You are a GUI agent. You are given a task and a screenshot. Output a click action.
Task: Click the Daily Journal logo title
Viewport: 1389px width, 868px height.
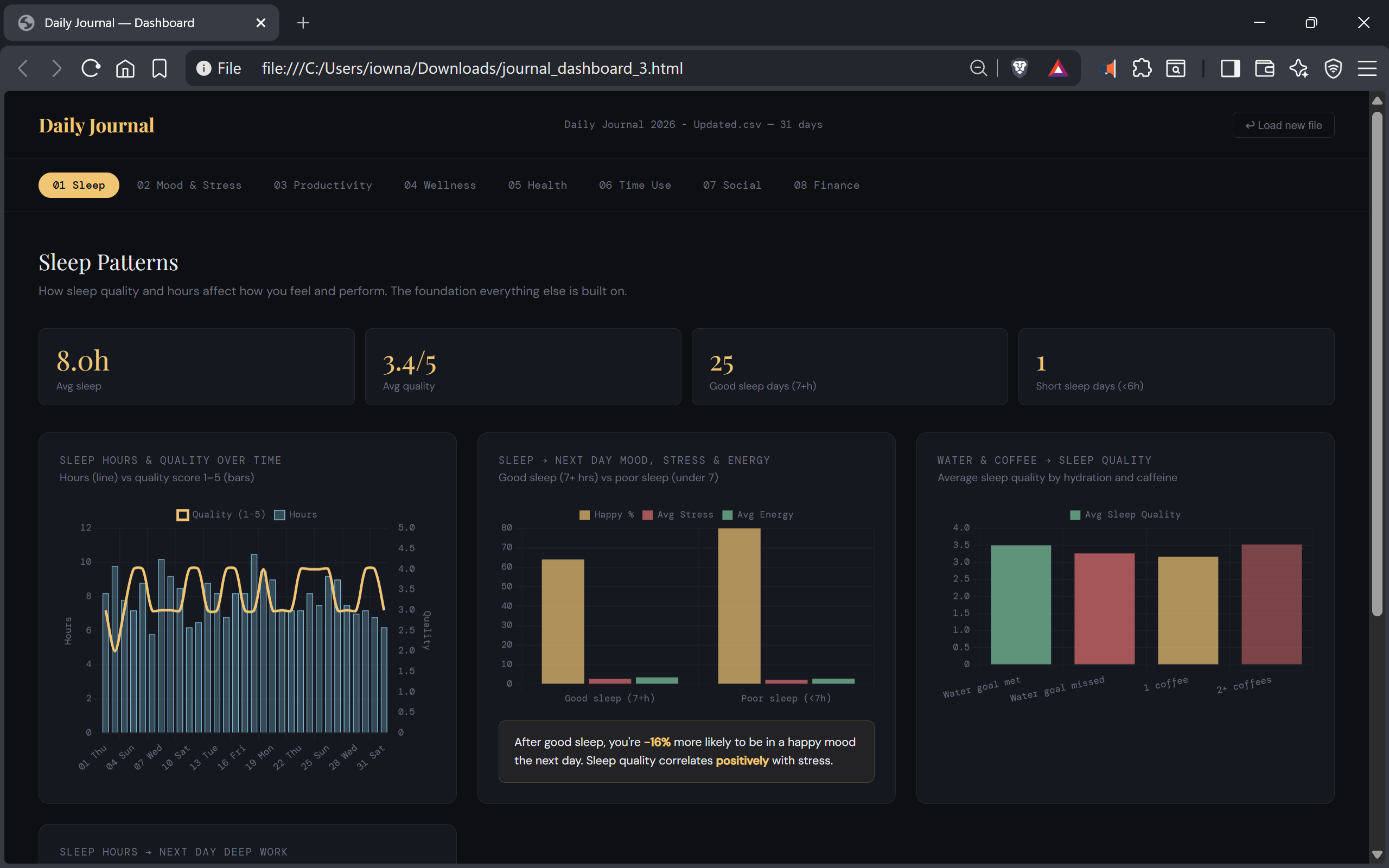coord(97,125)
